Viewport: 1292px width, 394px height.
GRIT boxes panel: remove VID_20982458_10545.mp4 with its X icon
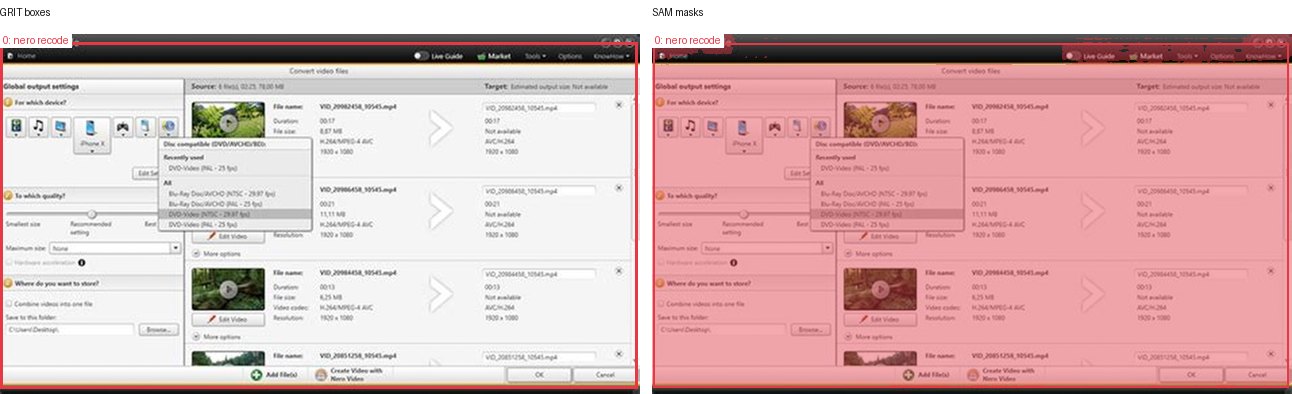pos(618,104)
